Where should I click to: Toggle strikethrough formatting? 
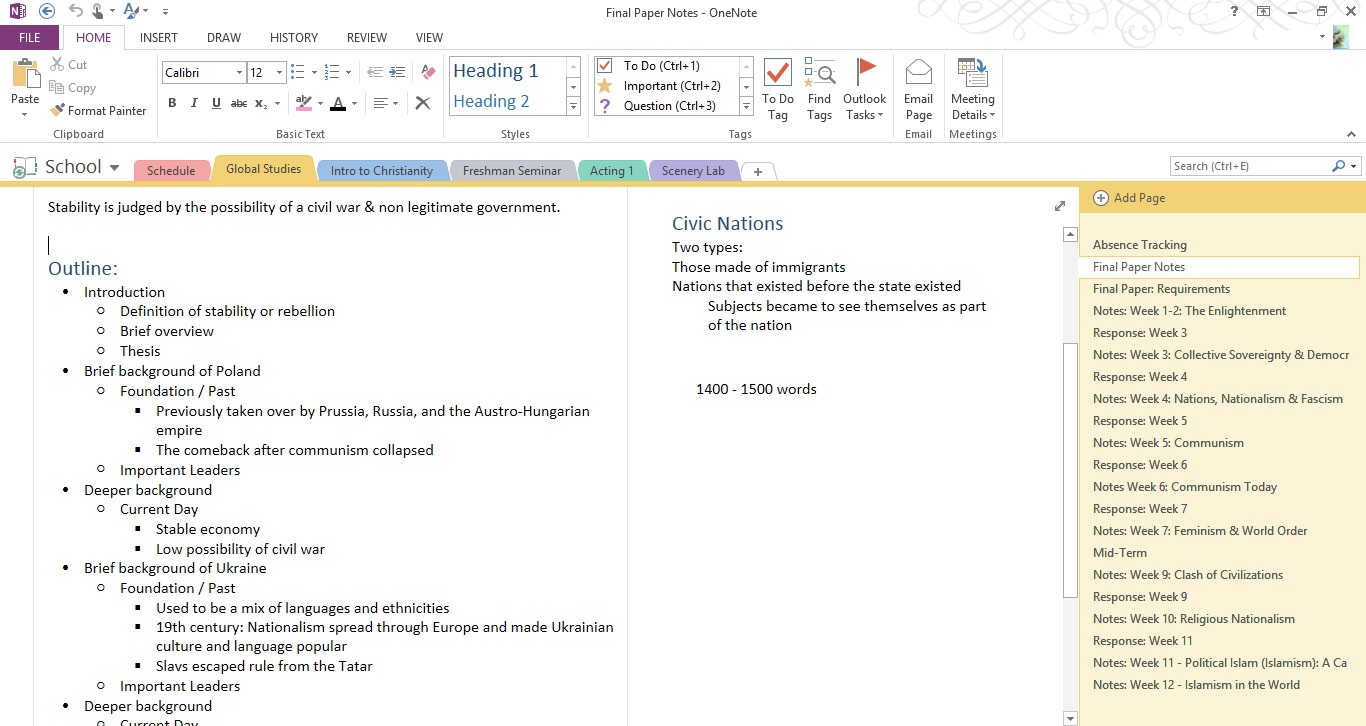[x=238, y=103]
